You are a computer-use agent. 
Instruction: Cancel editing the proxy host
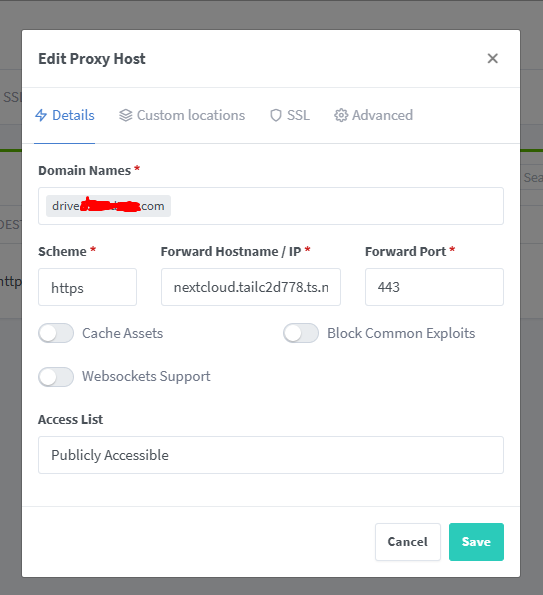(x=408, y=542)
